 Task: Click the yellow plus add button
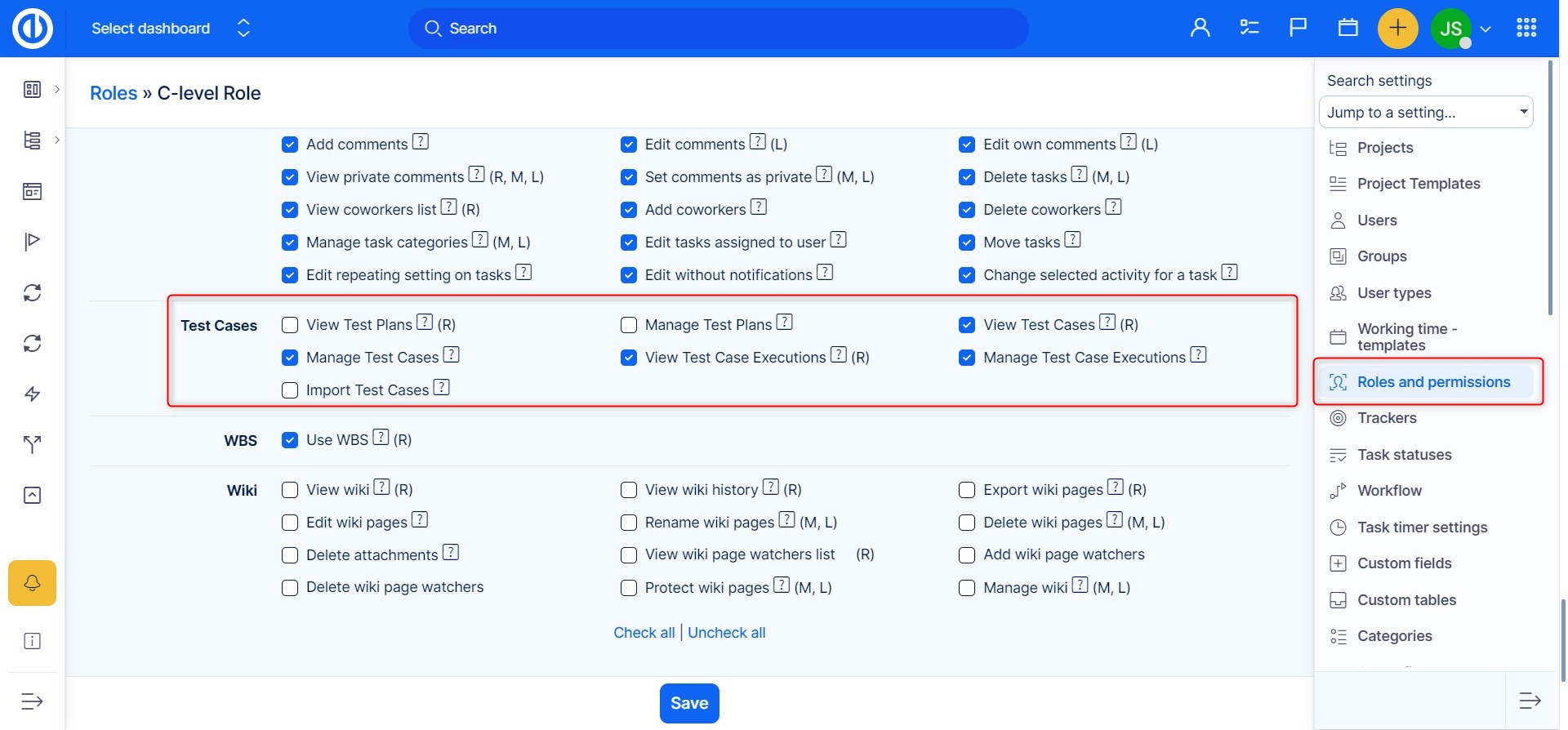click(x=1397, y=28)
